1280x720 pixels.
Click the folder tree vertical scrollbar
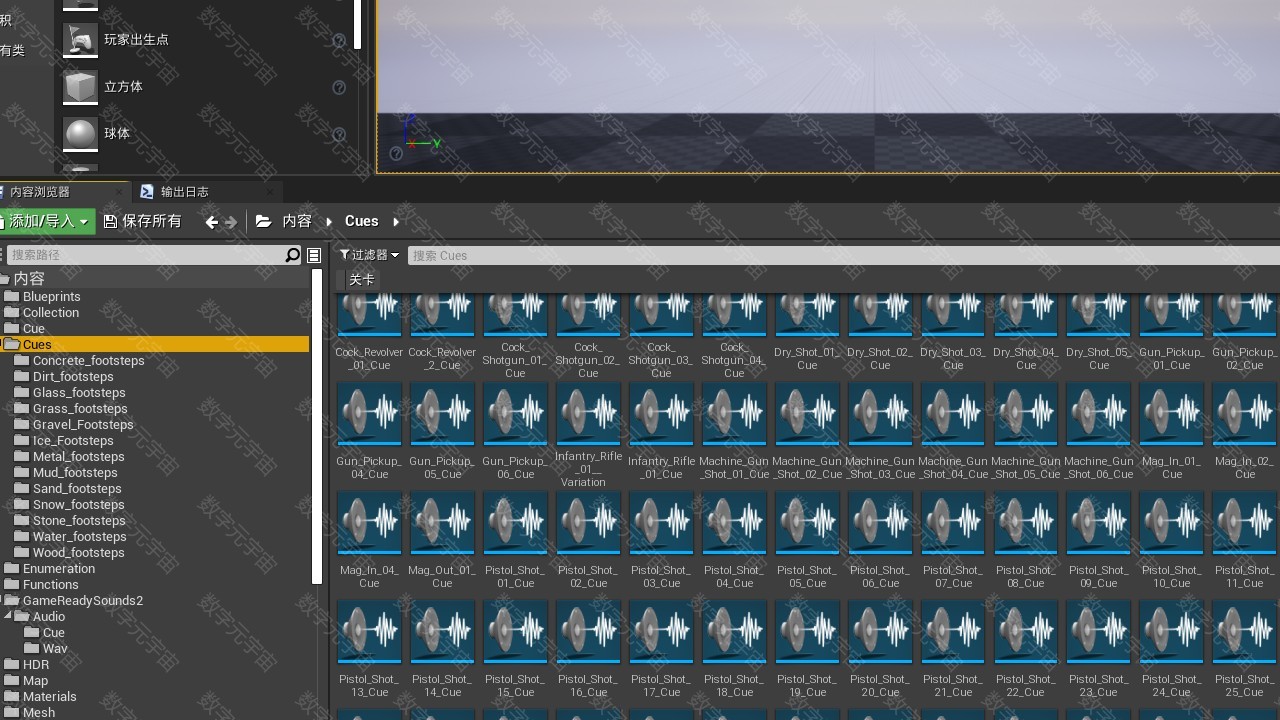317,430
